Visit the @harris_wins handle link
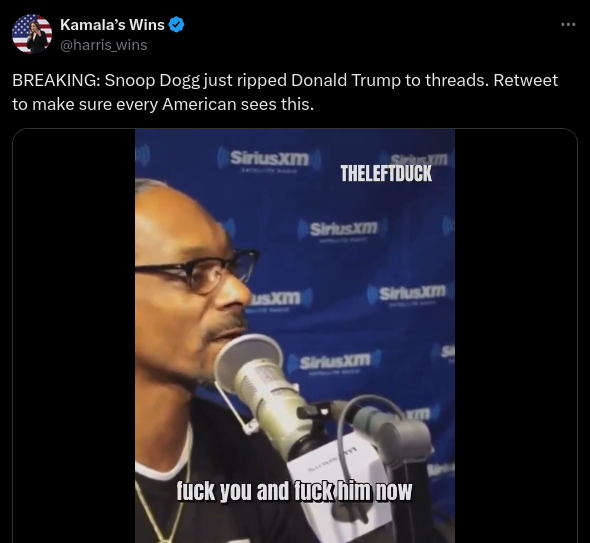The image size is (590, 543). [103, 45]
